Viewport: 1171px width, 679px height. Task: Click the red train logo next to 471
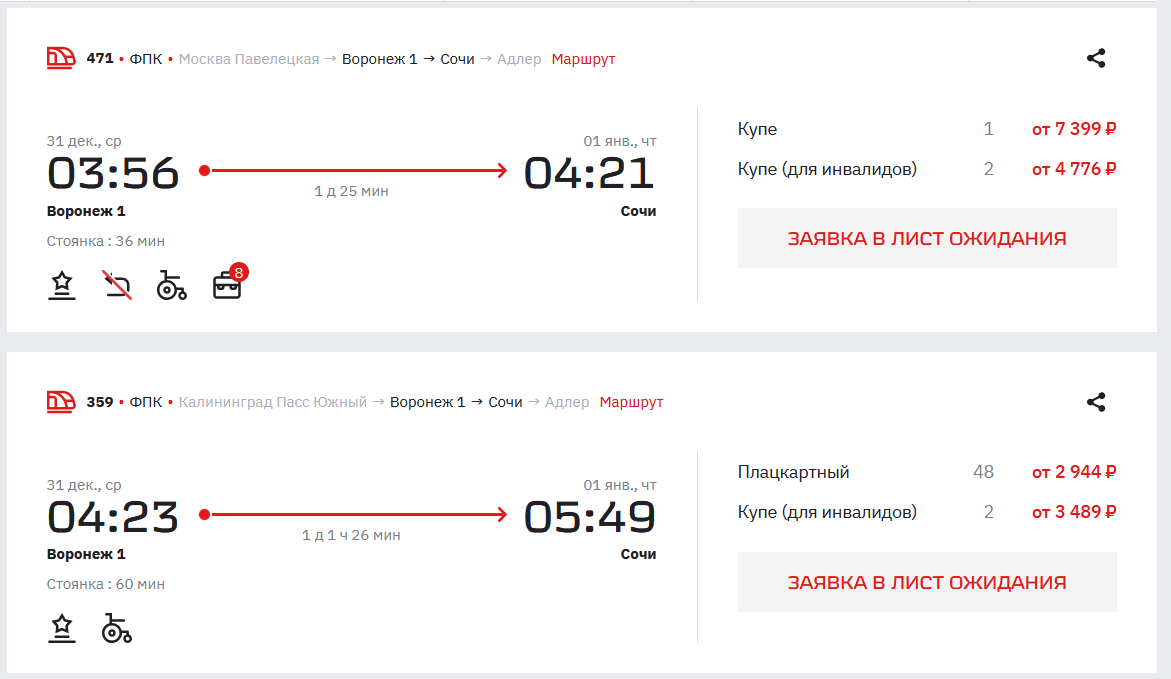61,58
